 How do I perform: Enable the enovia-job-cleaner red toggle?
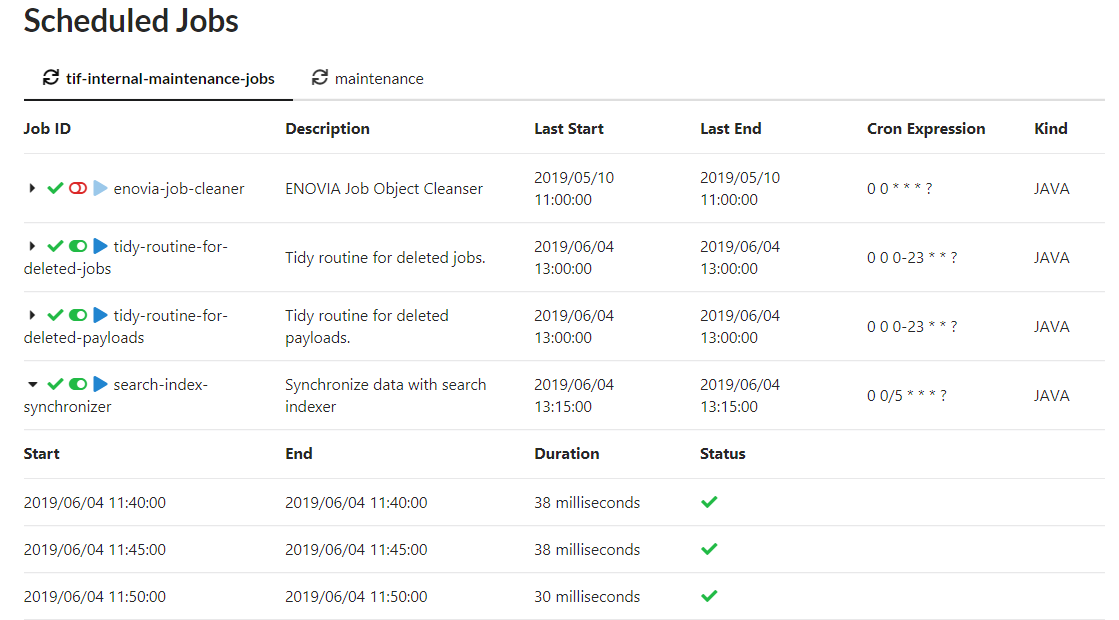(x=78, y=188)
